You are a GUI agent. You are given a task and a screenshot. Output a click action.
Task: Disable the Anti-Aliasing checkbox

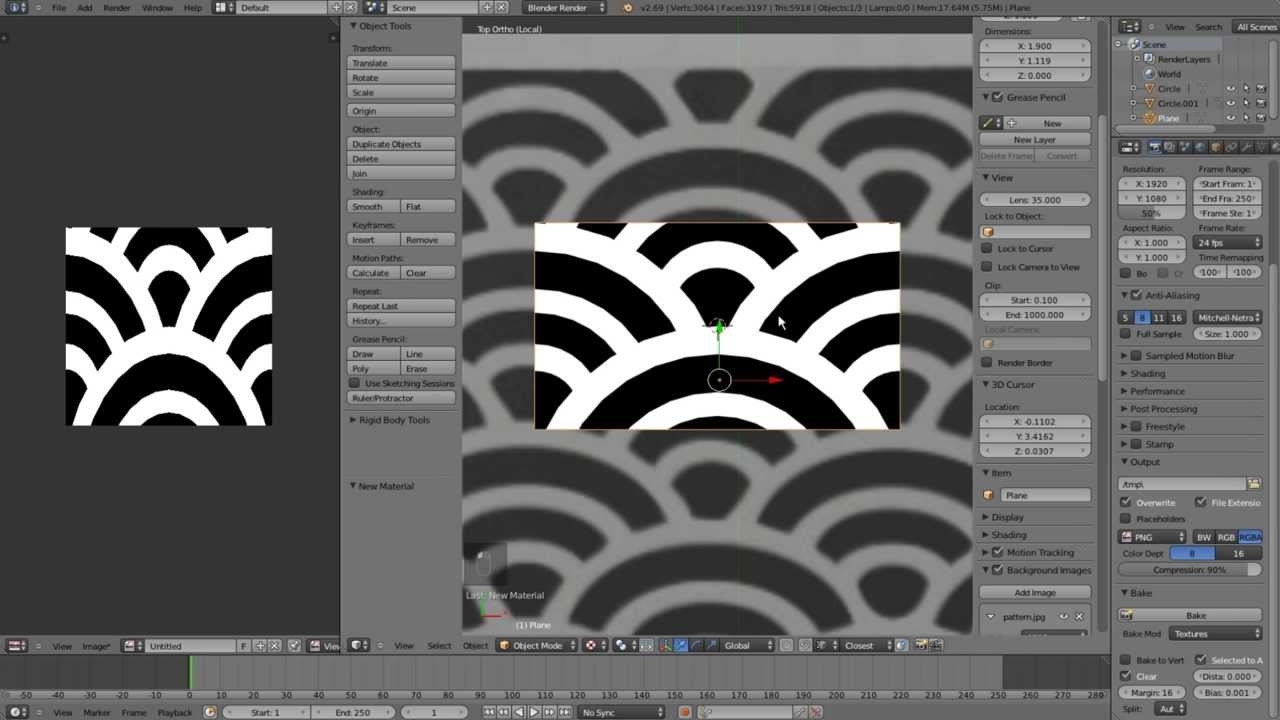click(x=1135, y=295)
